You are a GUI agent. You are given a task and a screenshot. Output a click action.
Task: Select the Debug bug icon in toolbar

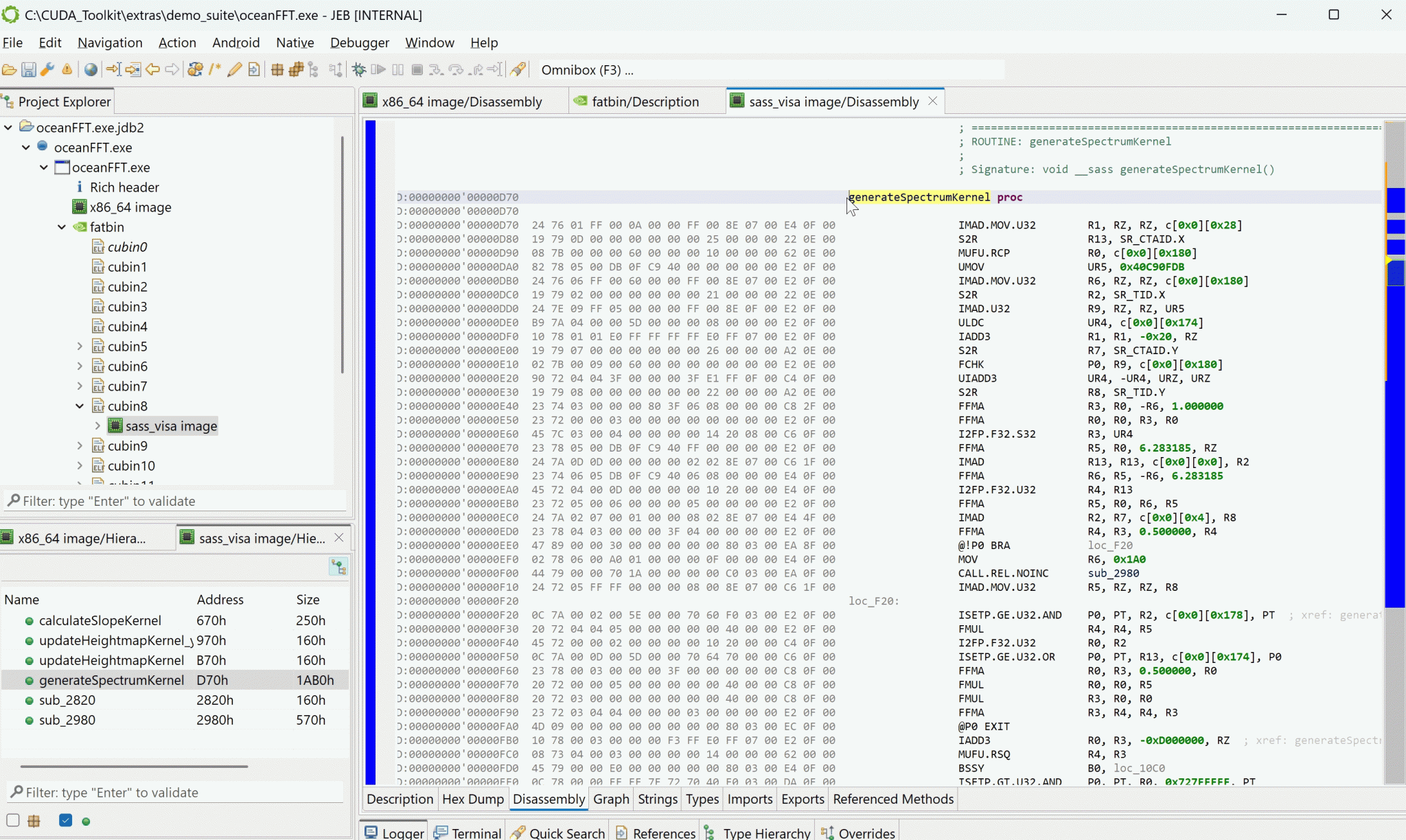358,69
